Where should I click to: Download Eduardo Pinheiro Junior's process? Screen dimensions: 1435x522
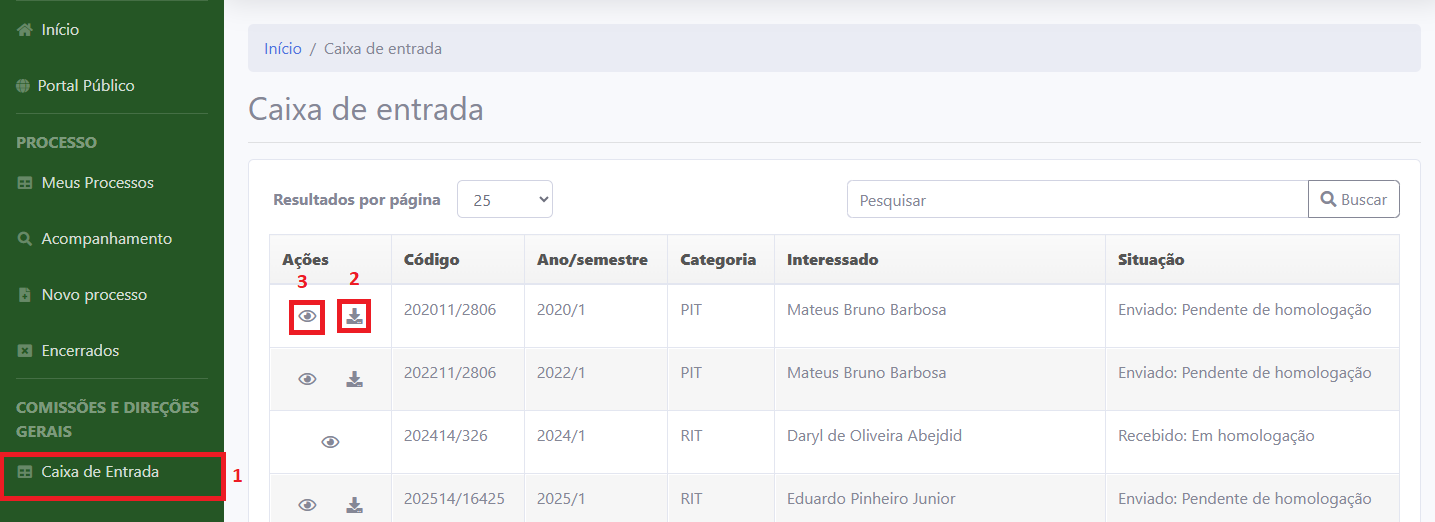(354, 505)
